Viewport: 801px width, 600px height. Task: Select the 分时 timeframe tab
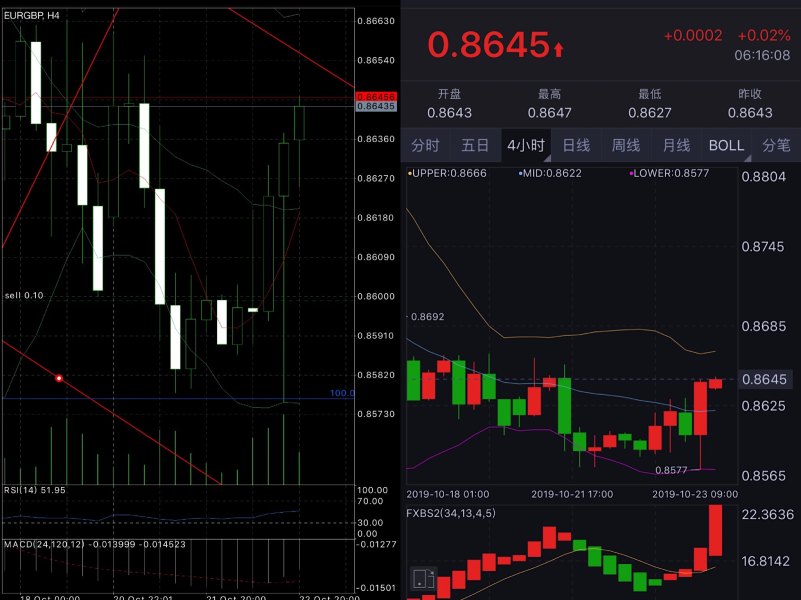pos(425,145)
